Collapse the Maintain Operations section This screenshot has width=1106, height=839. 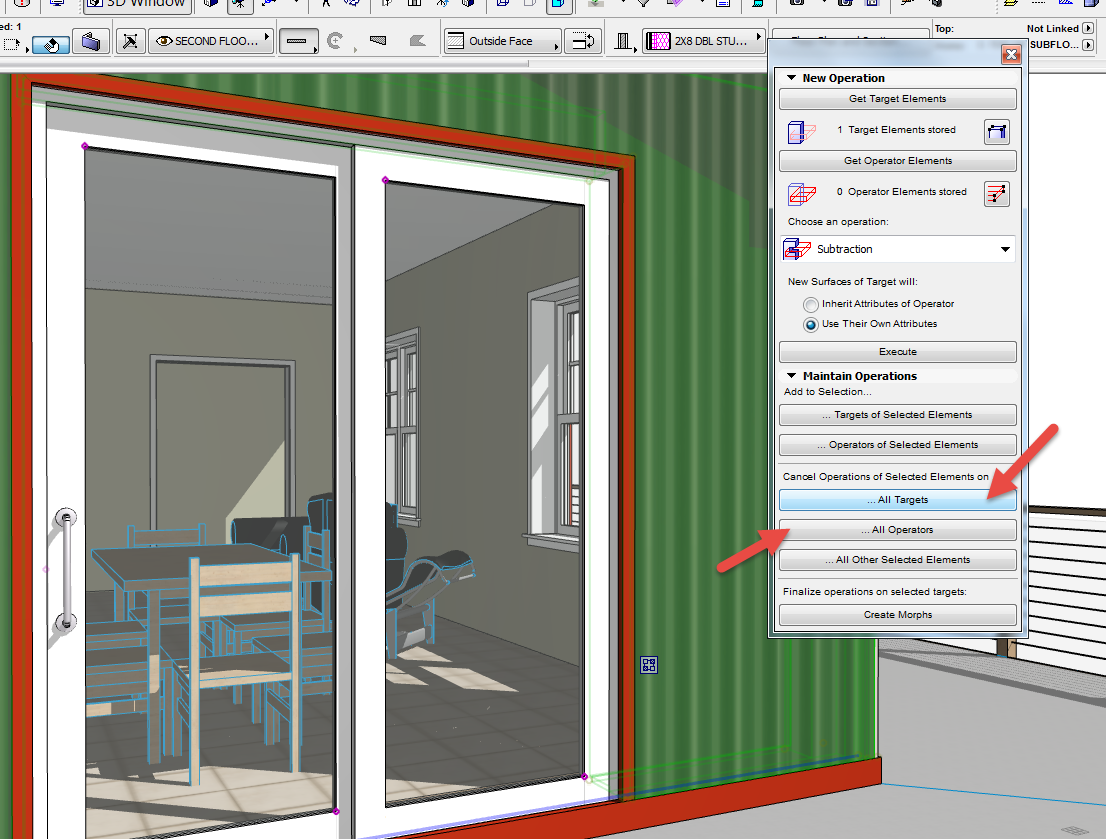(x=791, y=375)
